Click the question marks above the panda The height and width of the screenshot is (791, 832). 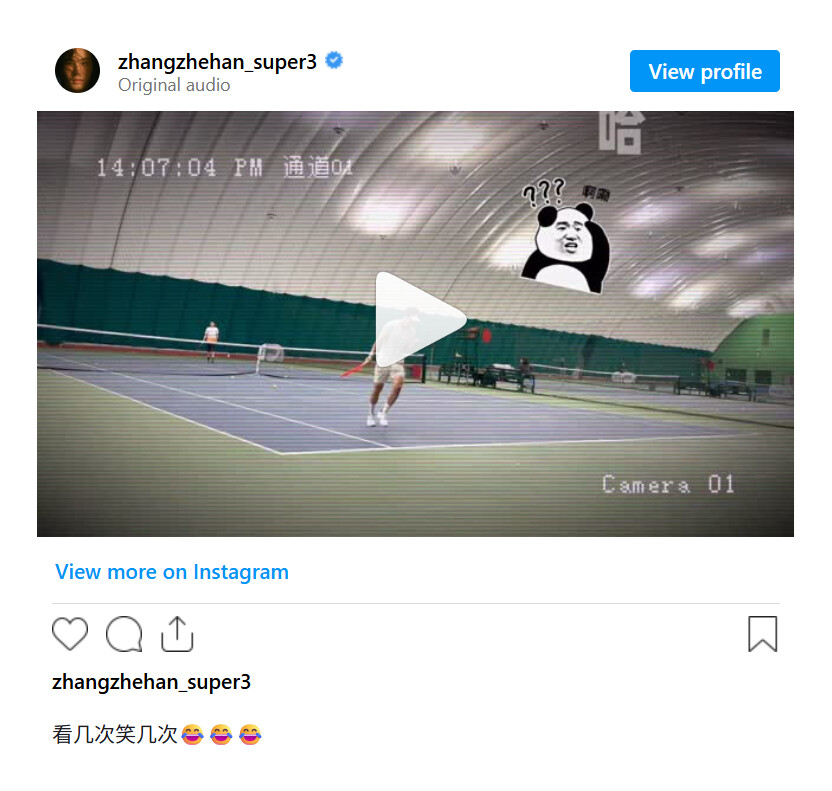(544, 192)
